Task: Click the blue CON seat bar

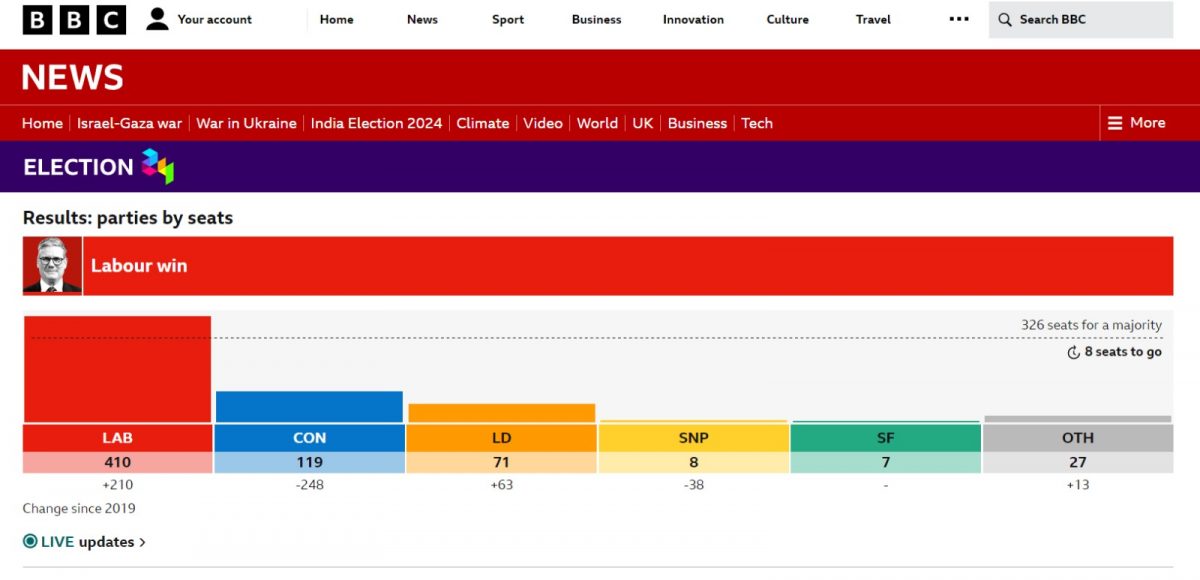Action: click(x=309, y=407)
